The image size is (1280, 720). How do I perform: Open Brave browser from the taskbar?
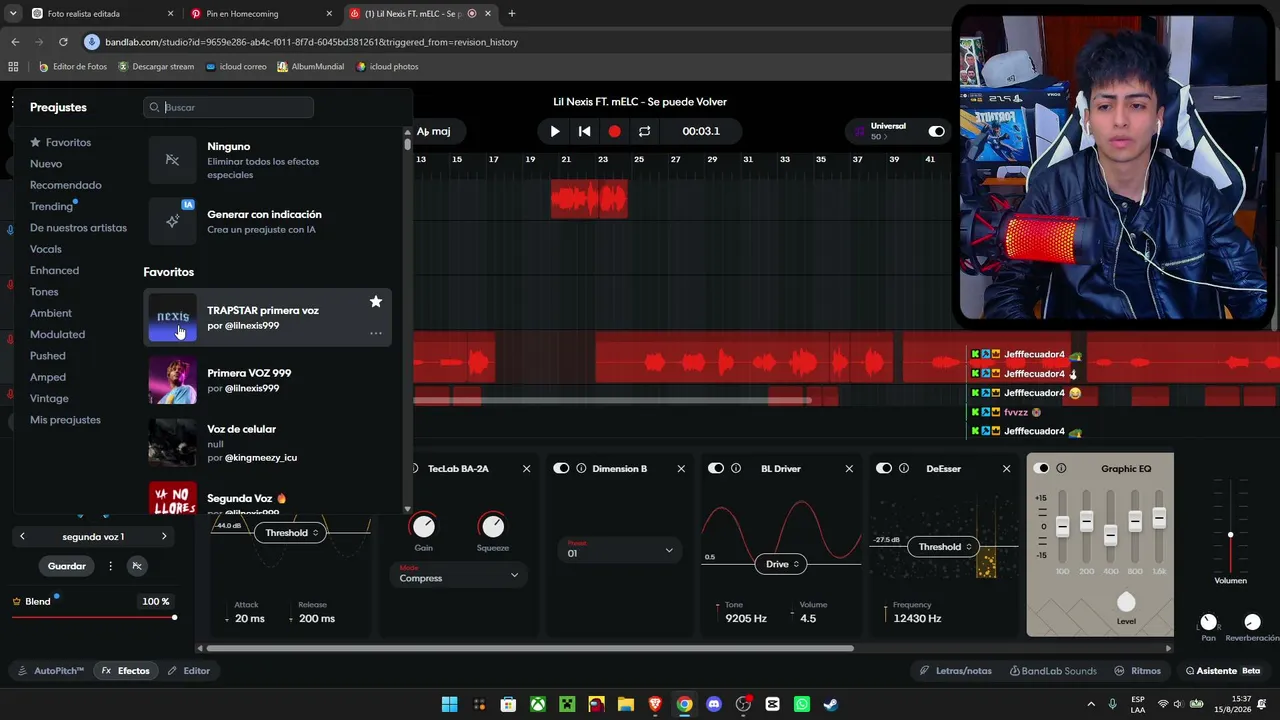[x=655, y=704]
